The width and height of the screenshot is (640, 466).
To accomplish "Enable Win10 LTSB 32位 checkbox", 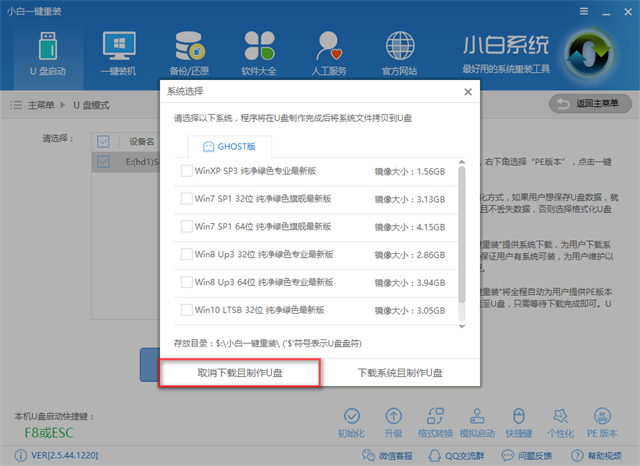I will (187, 311).
